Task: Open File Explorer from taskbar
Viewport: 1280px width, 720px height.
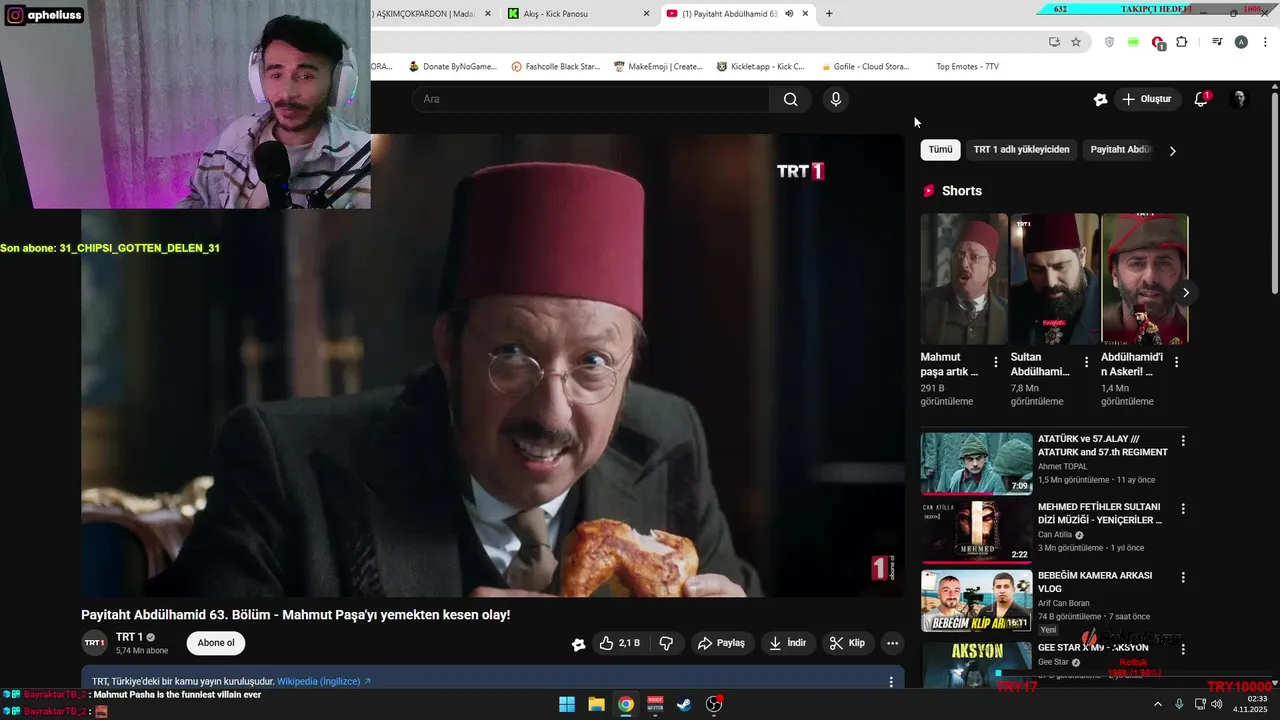Action: tap(596, 704)
